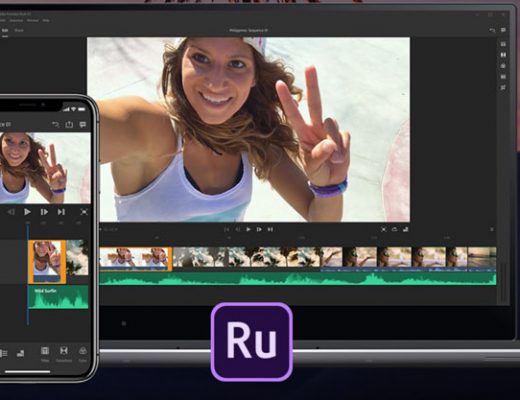Skip to the end on the phone
Screen dimensions: 520x400
click(x=61, y=212)
